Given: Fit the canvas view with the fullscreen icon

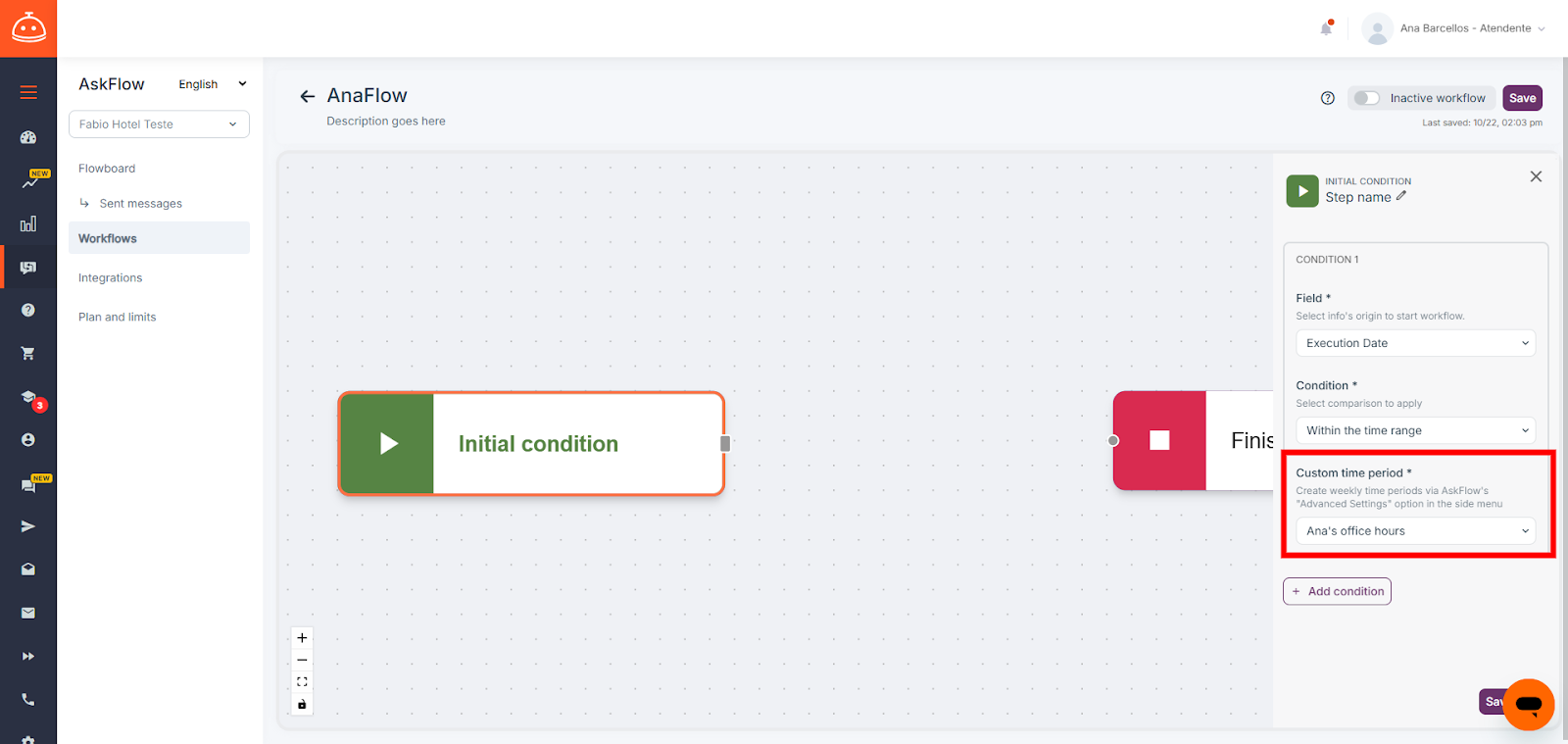Looking at the screenshot, I should click(302, 682).
